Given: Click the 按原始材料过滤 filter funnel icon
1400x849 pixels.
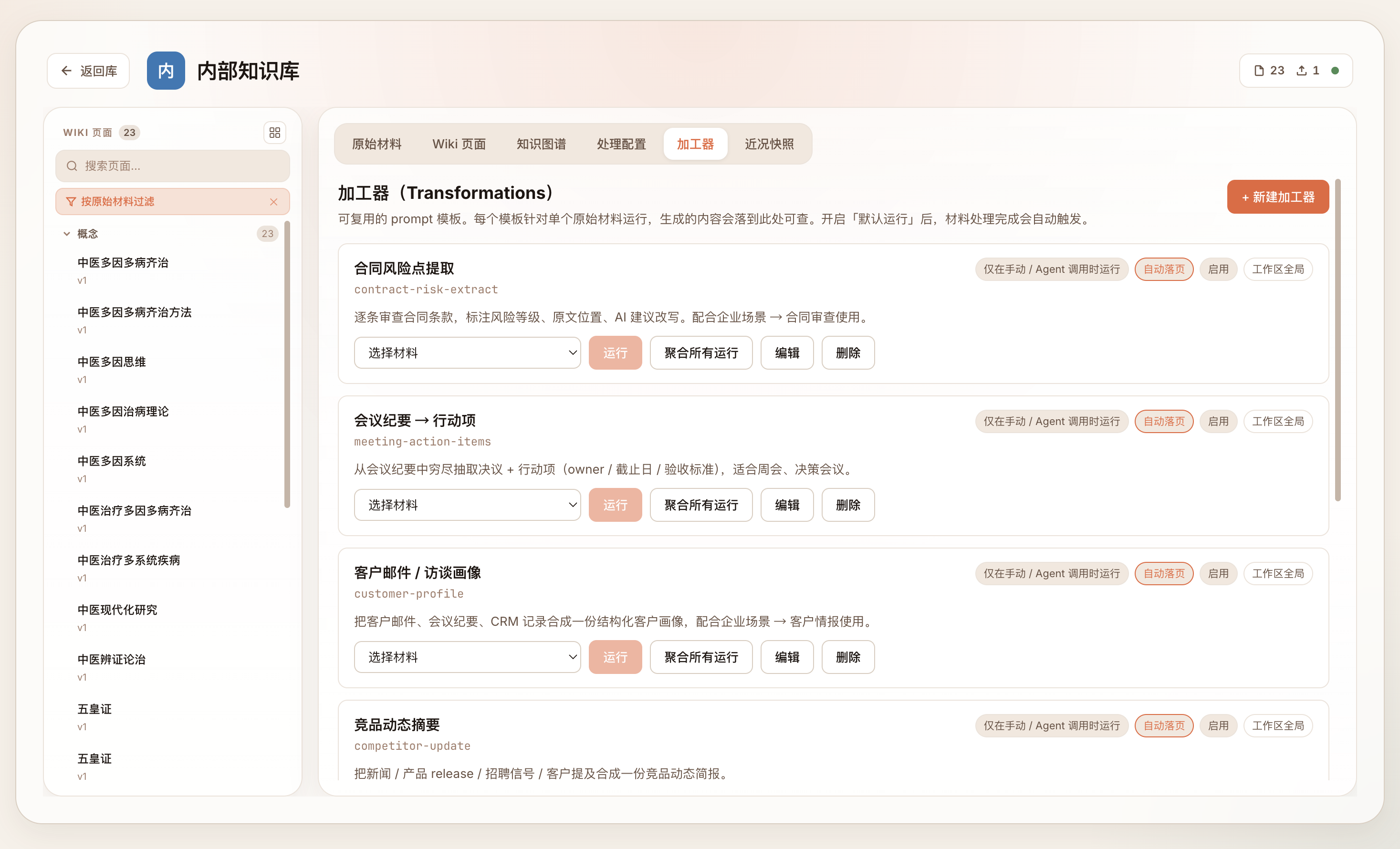Looking at the screenshot, I should coord(71,202).
